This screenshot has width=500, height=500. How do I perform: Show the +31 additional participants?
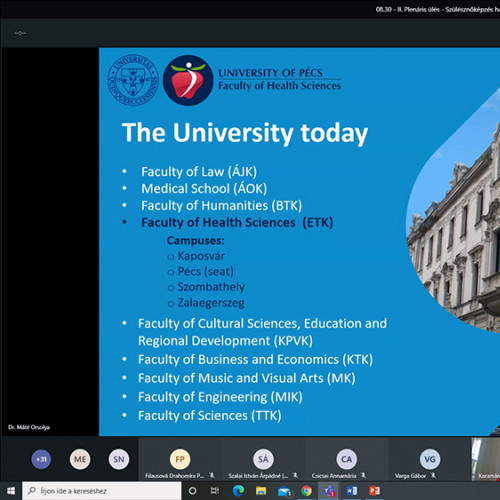(x=41, y=459)
